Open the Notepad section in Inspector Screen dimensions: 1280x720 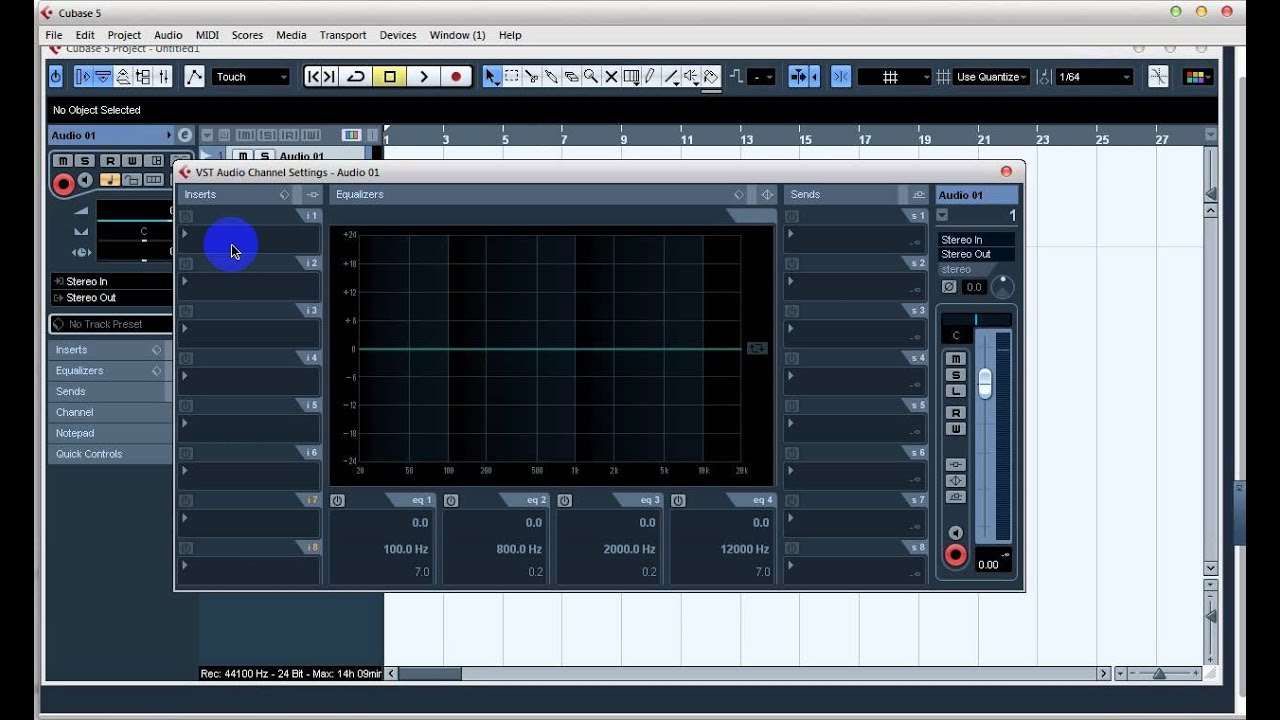(x=108, y=433)
